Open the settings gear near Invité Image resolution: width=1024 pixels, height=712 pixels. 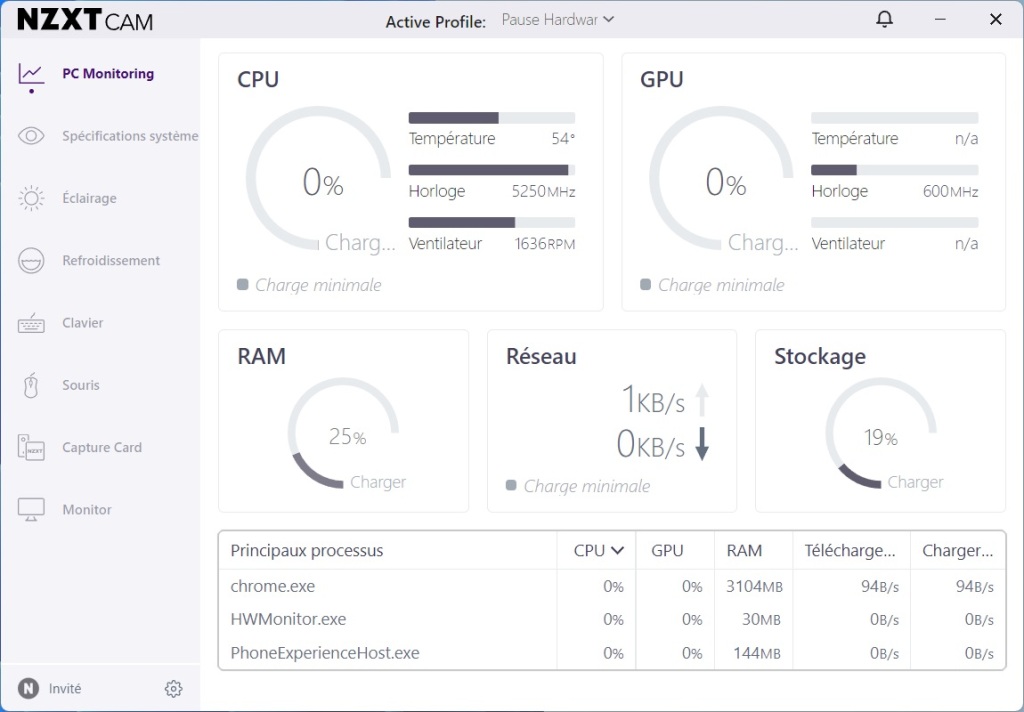[173, 688]
